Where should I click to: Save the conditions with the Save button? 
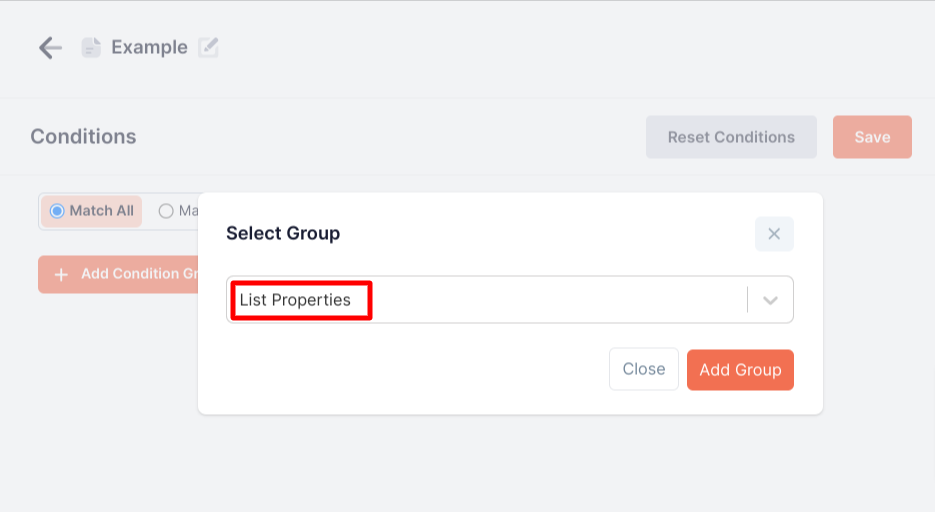point(872,137)
